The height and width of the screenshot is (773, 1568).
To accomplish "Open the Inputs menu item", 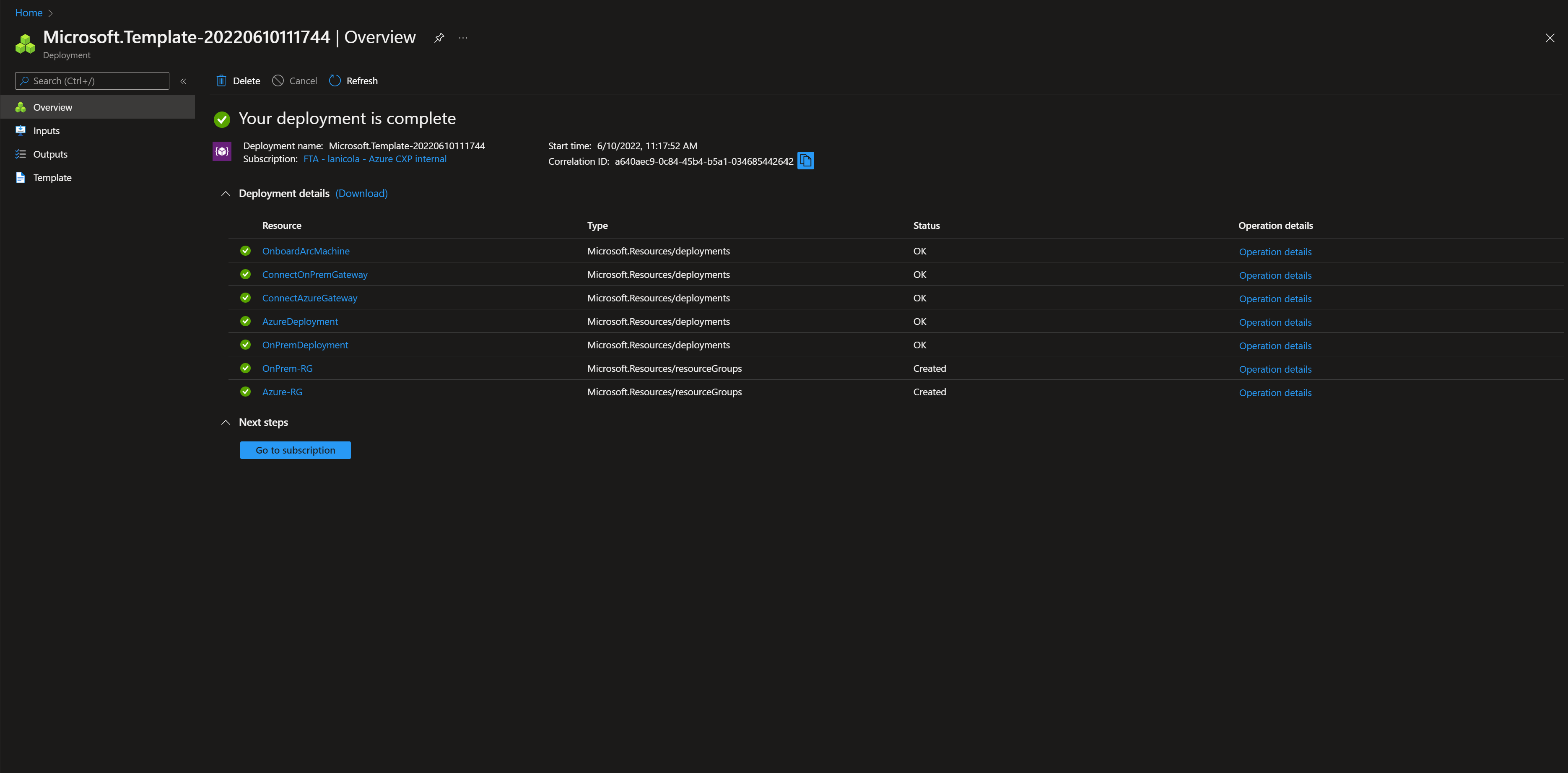I will tap(97, 131).
